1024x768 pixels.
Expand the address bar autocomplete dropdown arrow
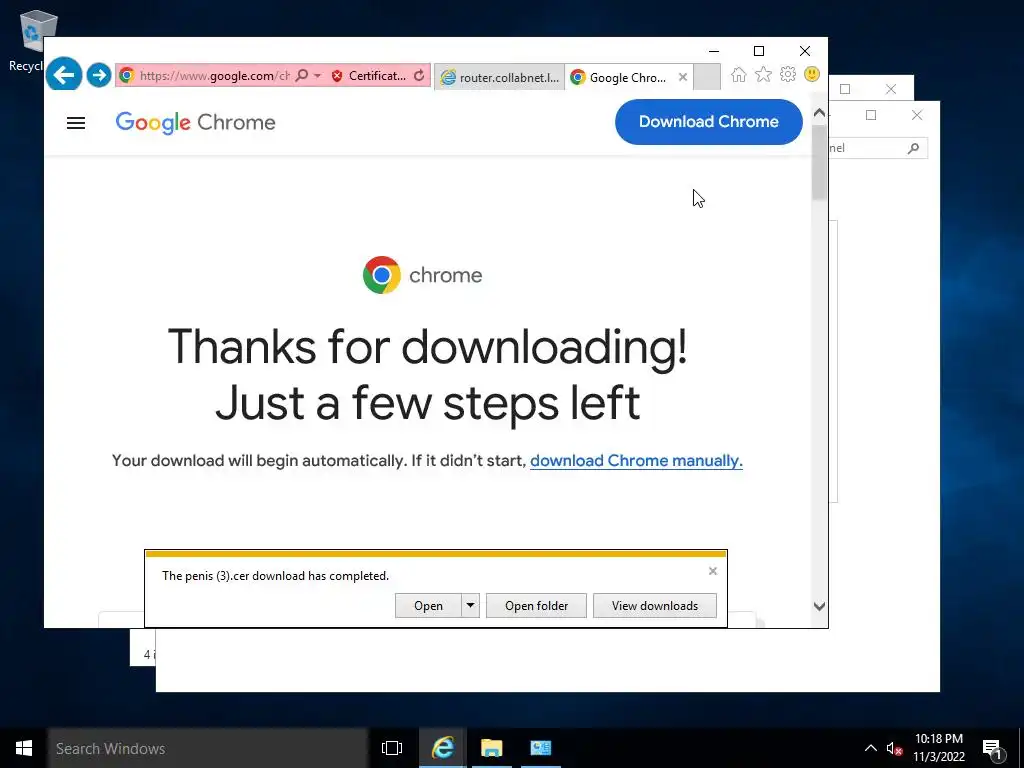point(317,76)
